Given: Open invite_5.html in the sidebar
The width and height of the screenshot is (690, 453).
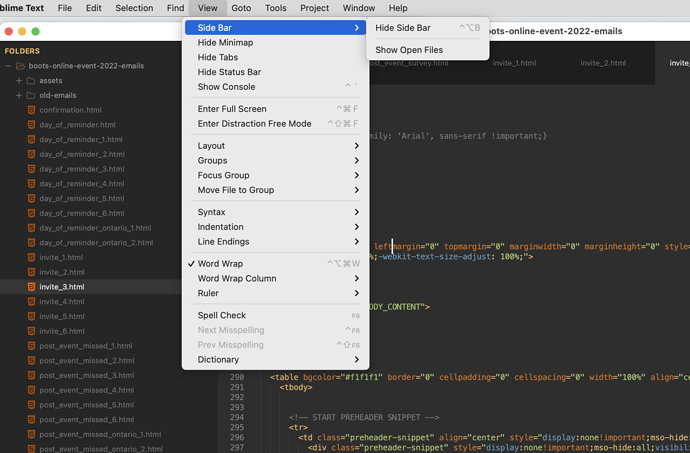Looking at the screenshot, I should [x=61, y=316].
